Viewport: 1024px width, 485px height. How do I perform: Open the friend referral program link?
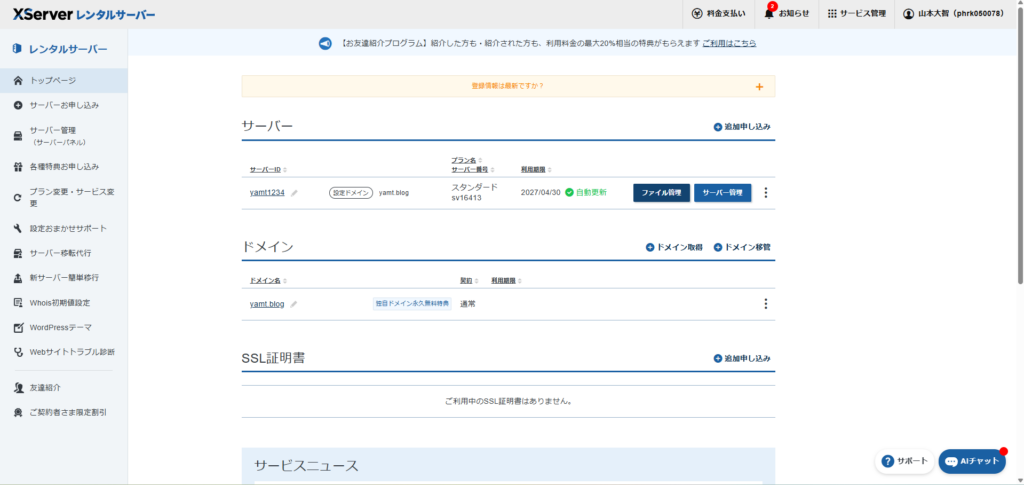coord(728,44)
